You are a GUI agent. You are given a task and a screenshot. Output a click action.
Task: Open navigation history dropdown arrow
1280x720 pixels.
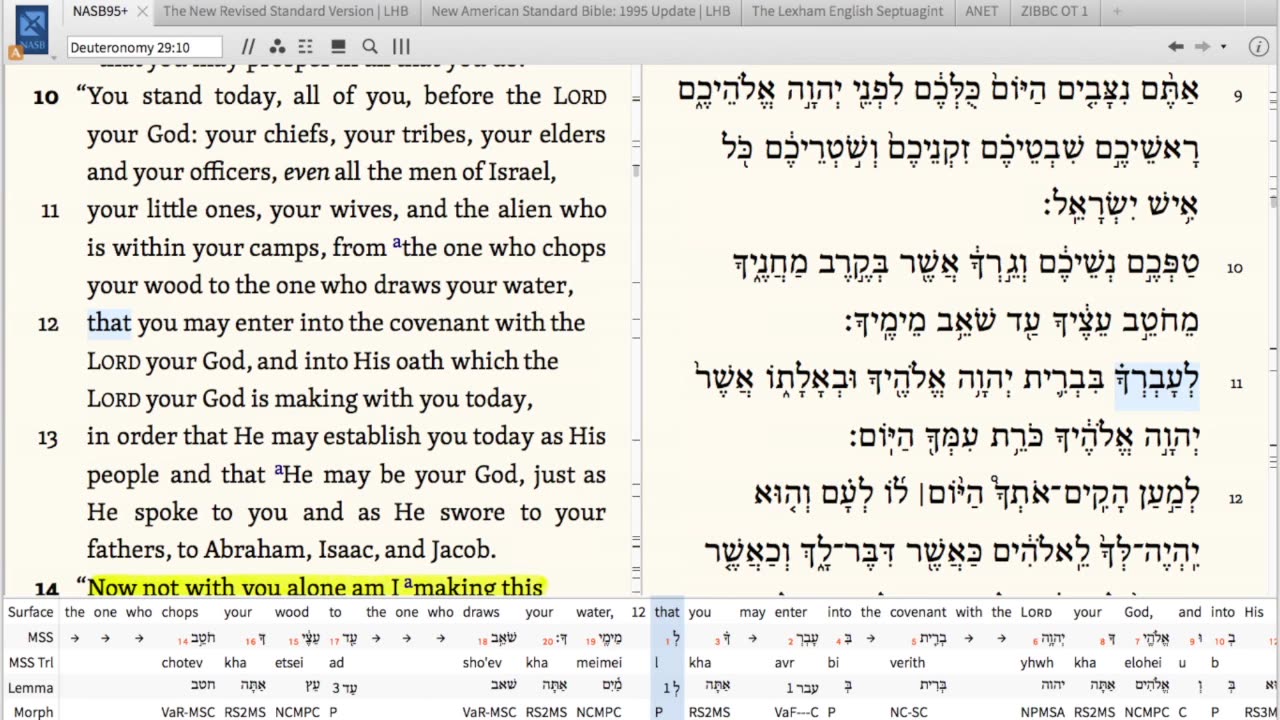click(1223, 47)
